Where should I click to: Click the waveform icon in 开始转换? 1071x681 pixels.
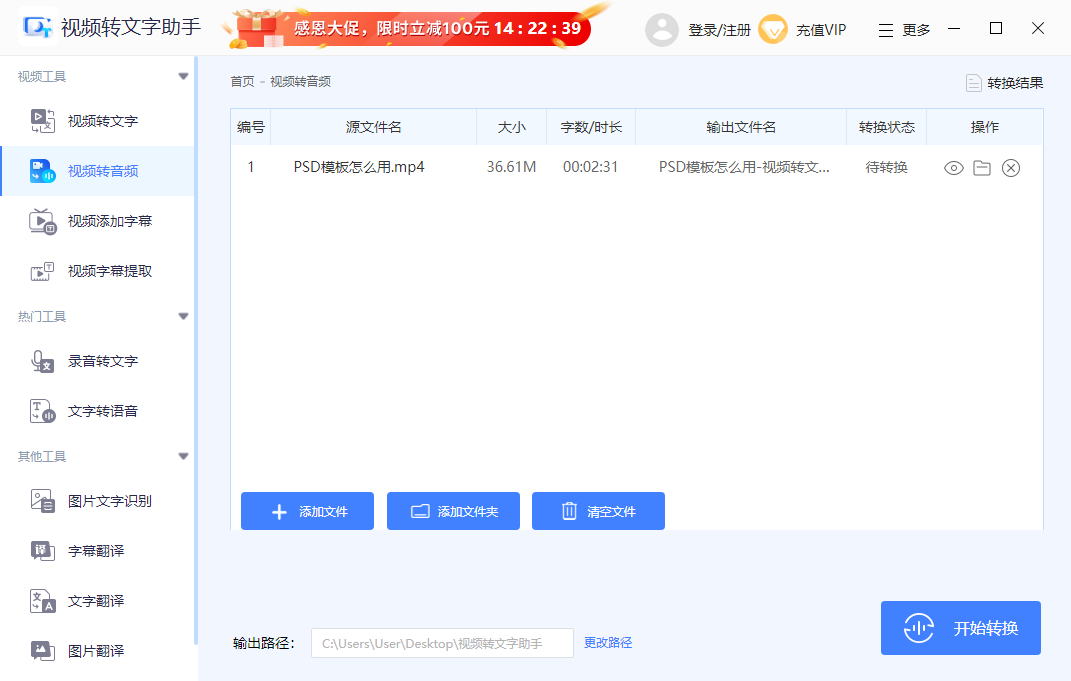tap(919, 628)
